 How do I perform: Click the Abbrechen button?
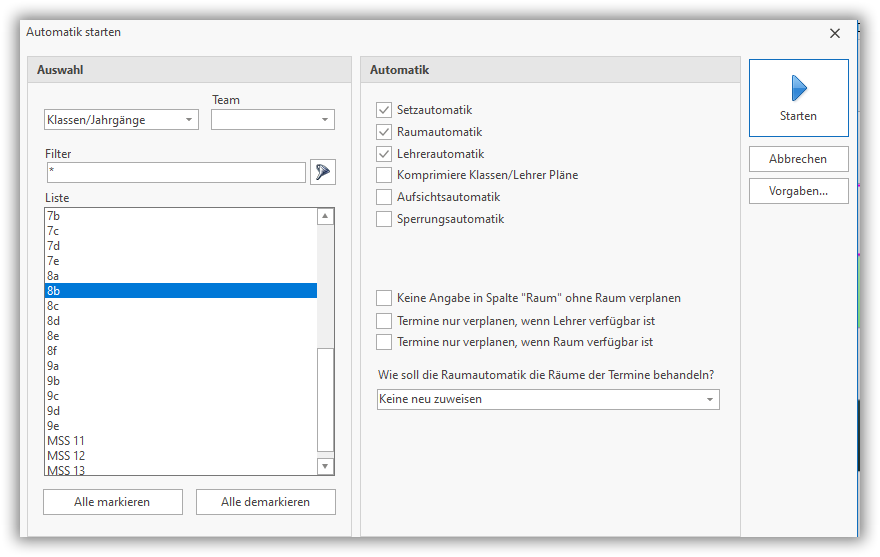pyautogui.click(x=798, y=159)
